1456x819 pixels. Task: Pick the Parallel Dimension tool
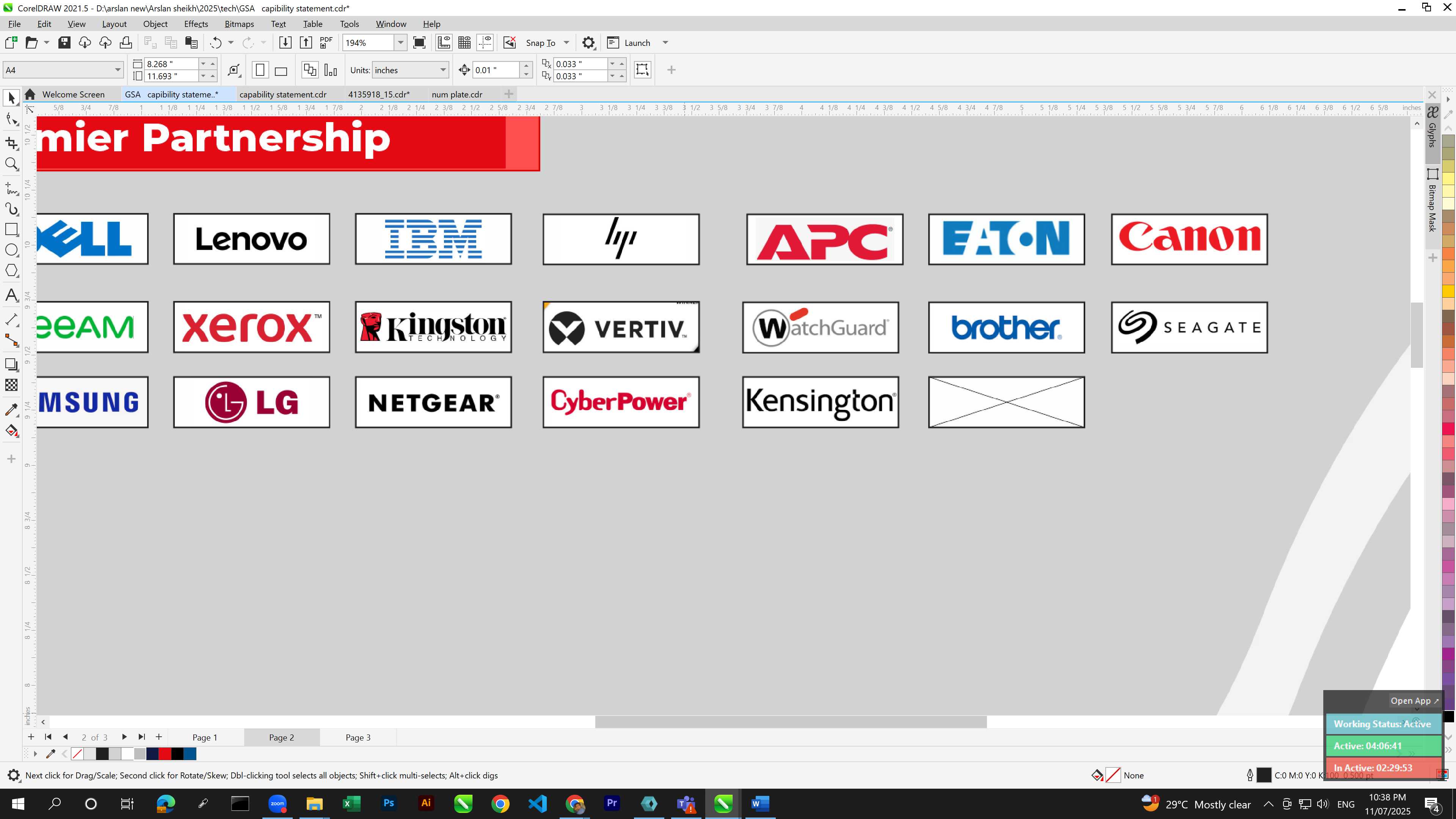pos(11,319)
